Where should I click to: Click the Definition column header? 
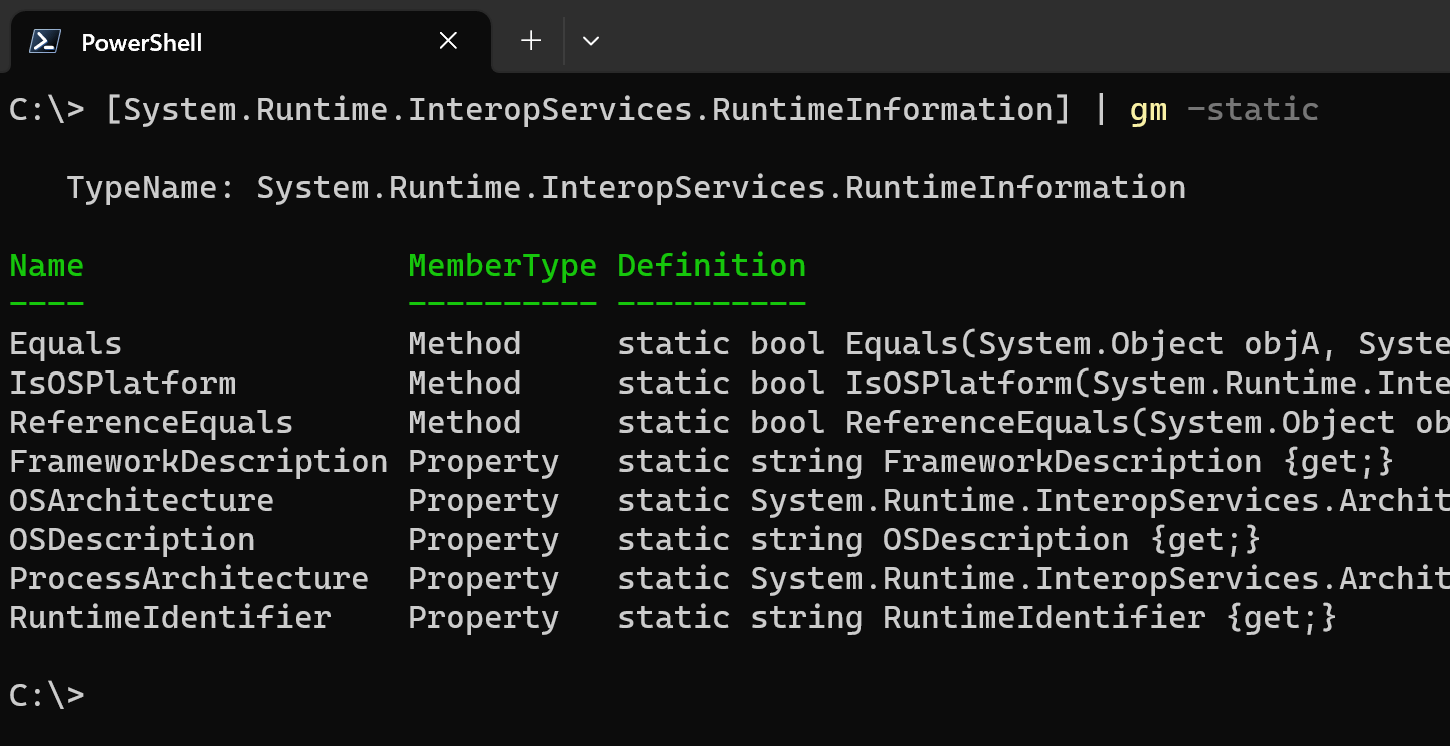tap(711, 265)
